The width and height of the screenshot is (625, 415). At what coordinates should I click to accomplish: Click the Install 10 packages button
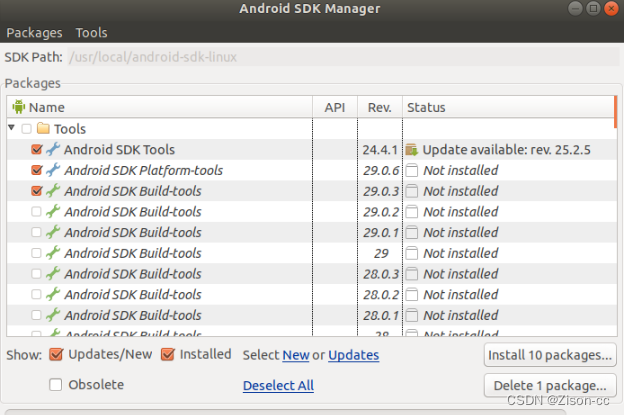pyautogui.click(x=550, y=355)
